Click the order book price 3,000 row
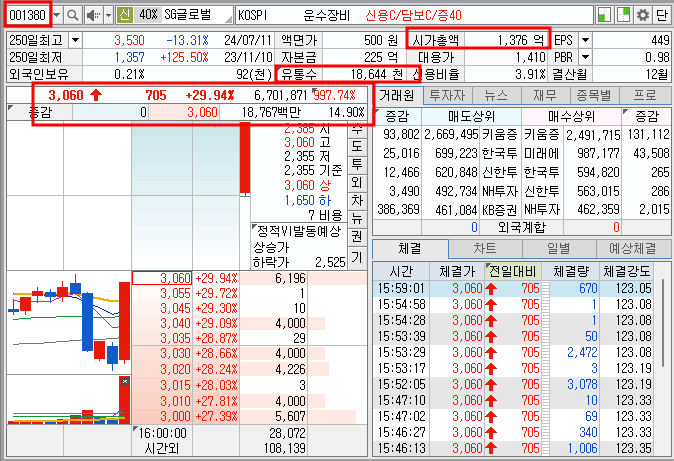 (249, 416)
